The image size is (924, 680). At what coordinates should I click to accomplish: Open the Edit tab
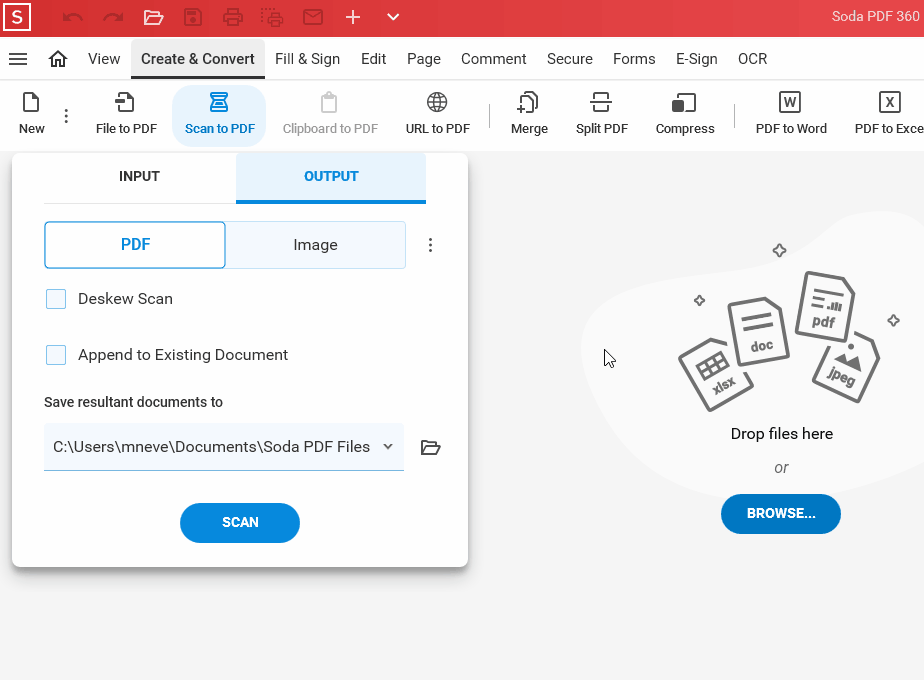pos(374,59)
